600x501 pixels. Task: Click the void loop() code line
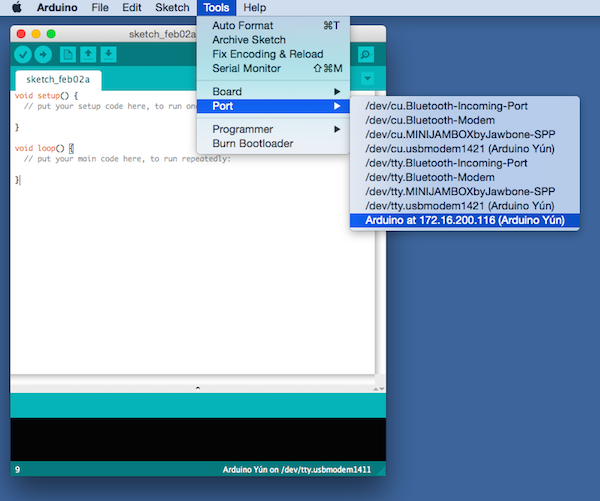tap(44, 148)
